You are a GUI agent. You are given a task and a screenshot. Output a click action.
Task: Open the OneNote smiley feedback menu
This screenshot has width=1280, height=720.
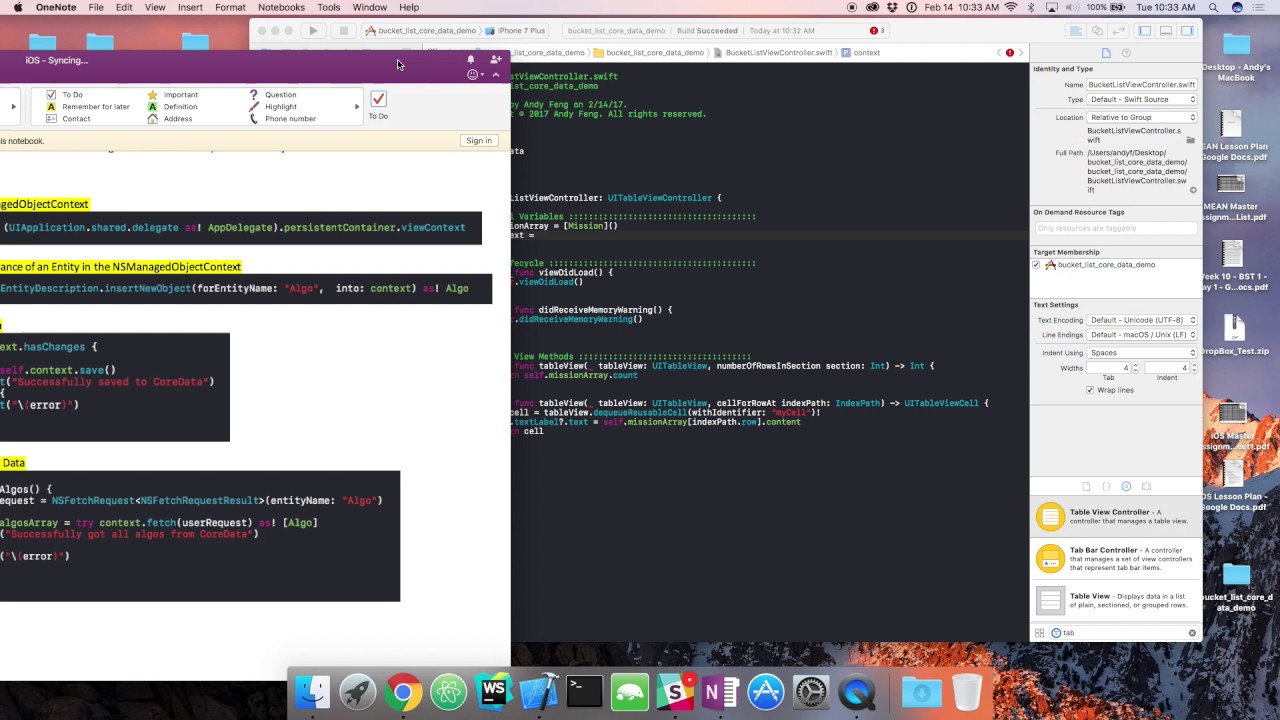(x=474, y=75)
